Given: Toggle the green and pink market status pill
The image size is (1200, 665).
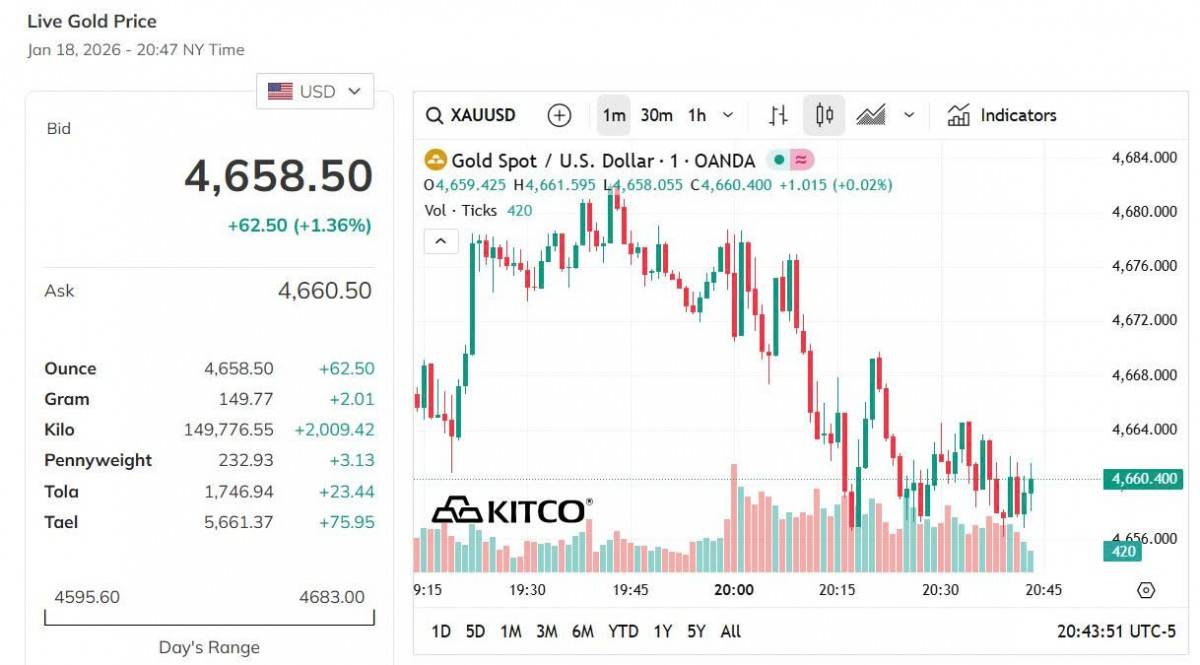Looking at the screenshot, I should (x=791, y=160).
